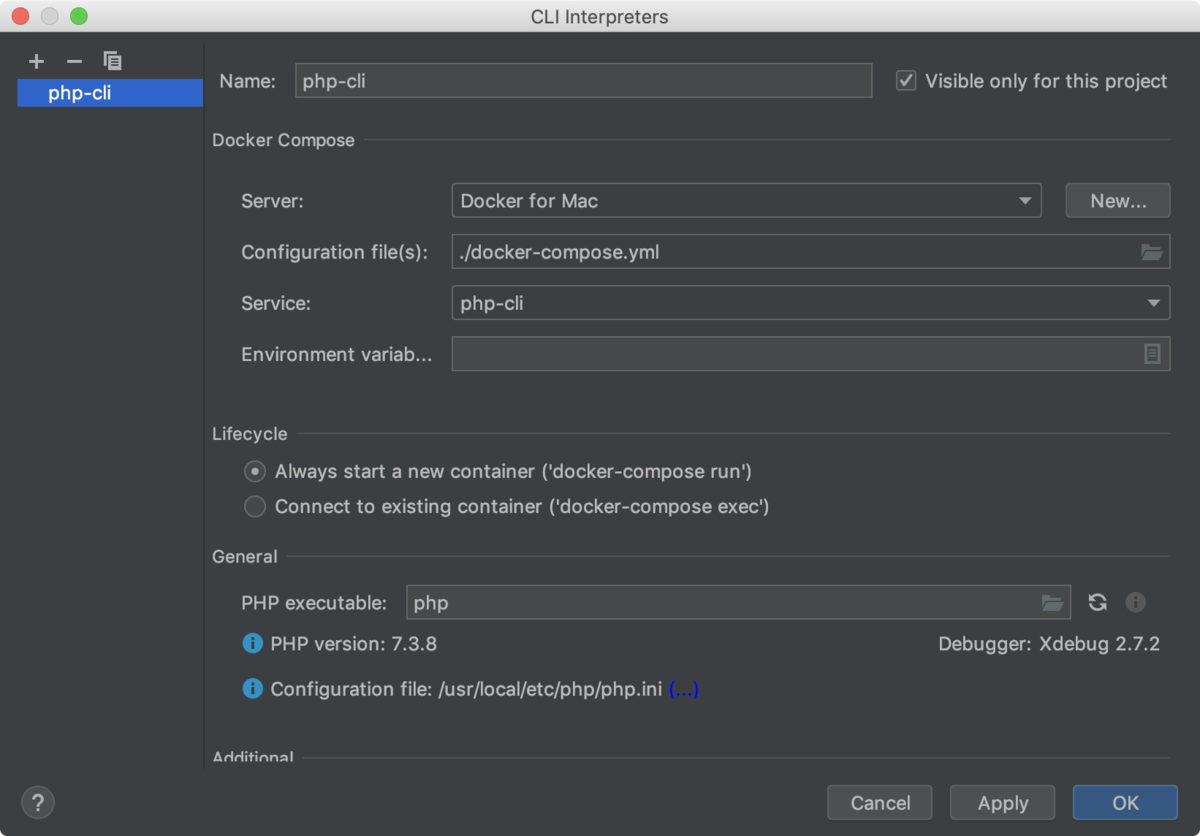Viewport: 1200px width, 836px height.
Task: Browse for docker-compose configuration file
Action: (x=1152, y=252)
